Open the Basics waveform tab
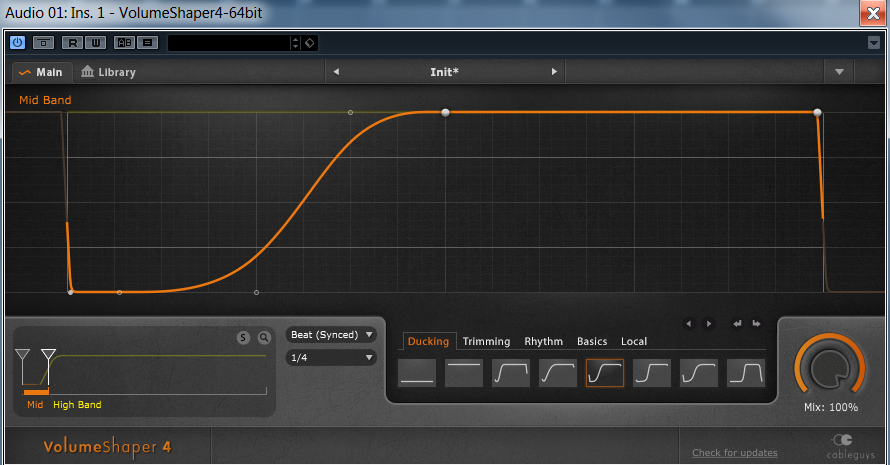 pos(592,341)
